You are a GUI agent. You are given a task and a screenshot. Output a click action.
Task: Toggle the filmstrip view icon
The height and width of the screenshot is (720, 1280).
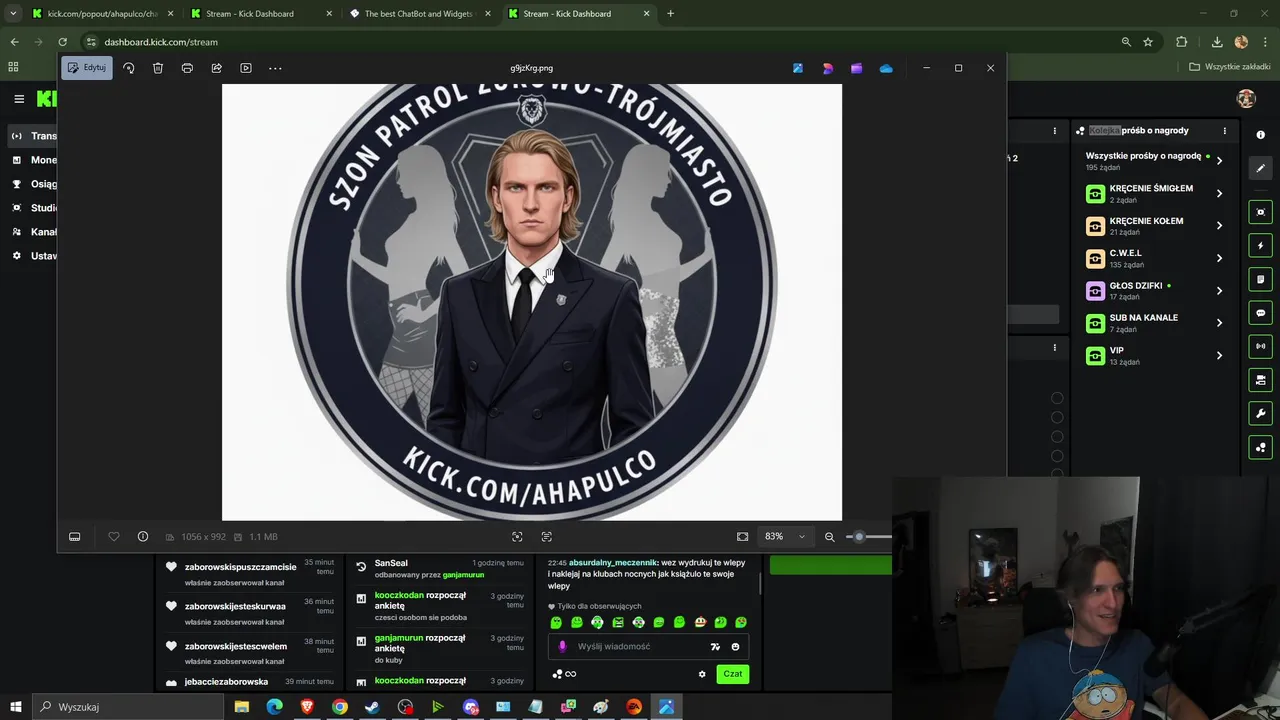pos(74,537)
